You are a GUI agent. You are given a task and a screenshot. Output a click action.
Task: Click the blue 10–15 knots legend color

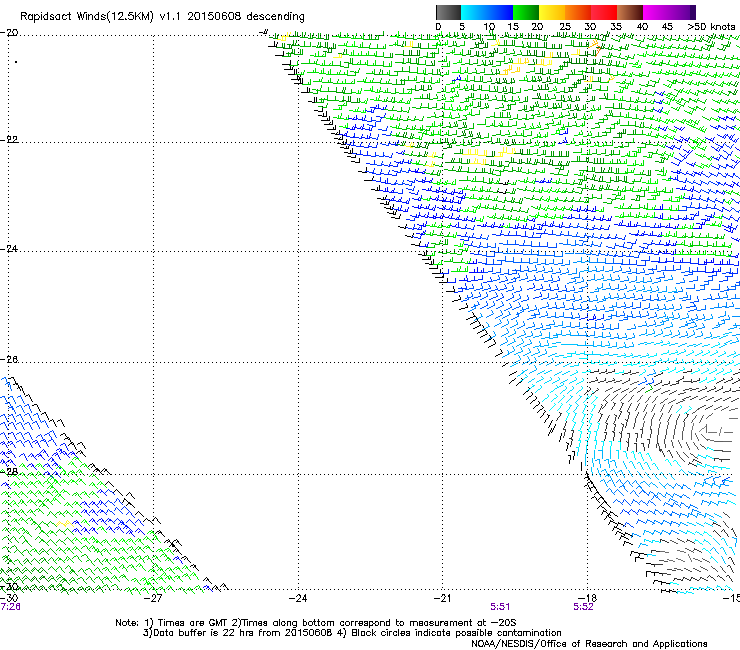tap(500, 12)
